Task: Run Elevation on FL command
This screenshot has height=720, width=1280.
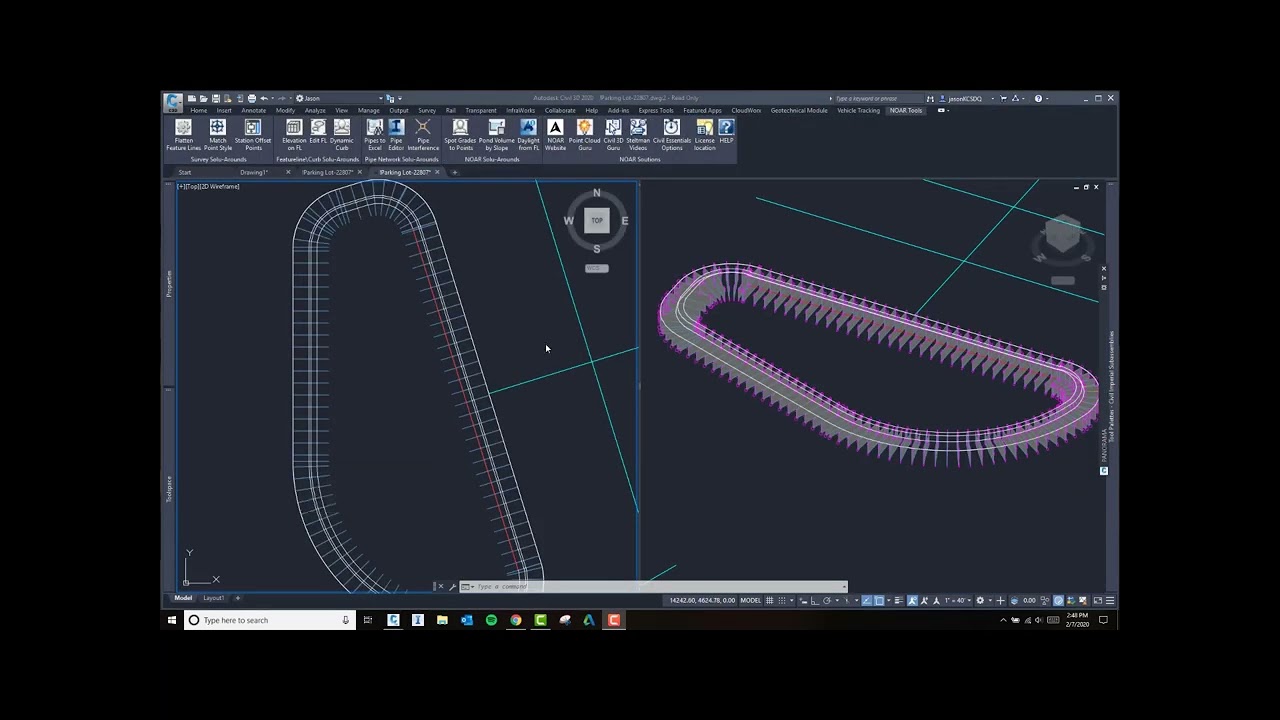Action: coord(294,135)
